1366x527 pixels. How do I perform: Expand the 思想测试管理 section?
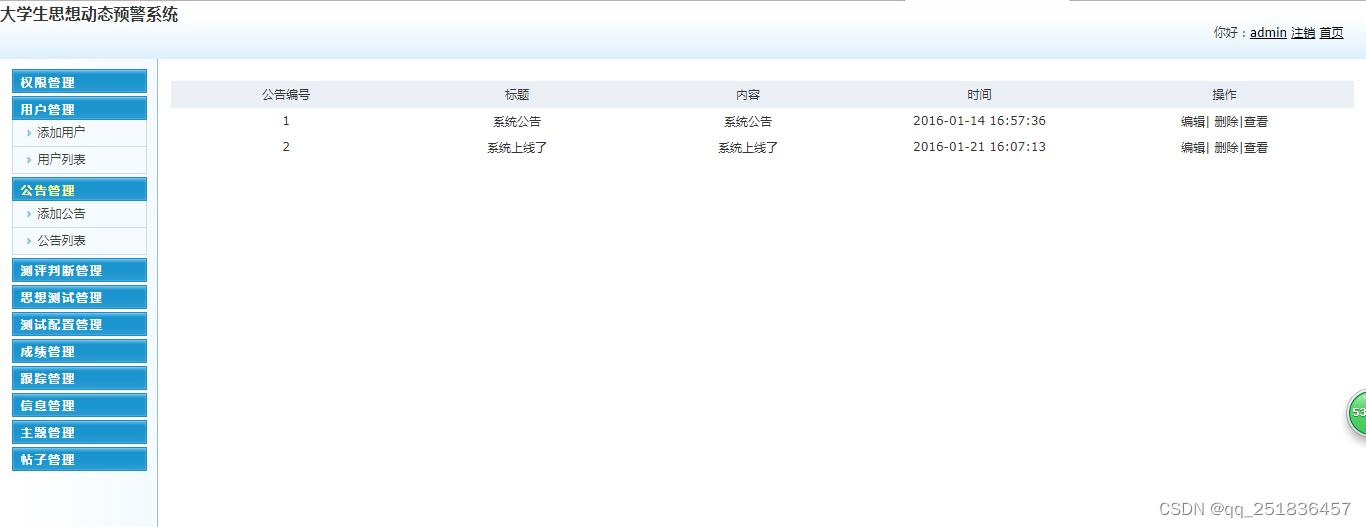click(x=79, y=297)
